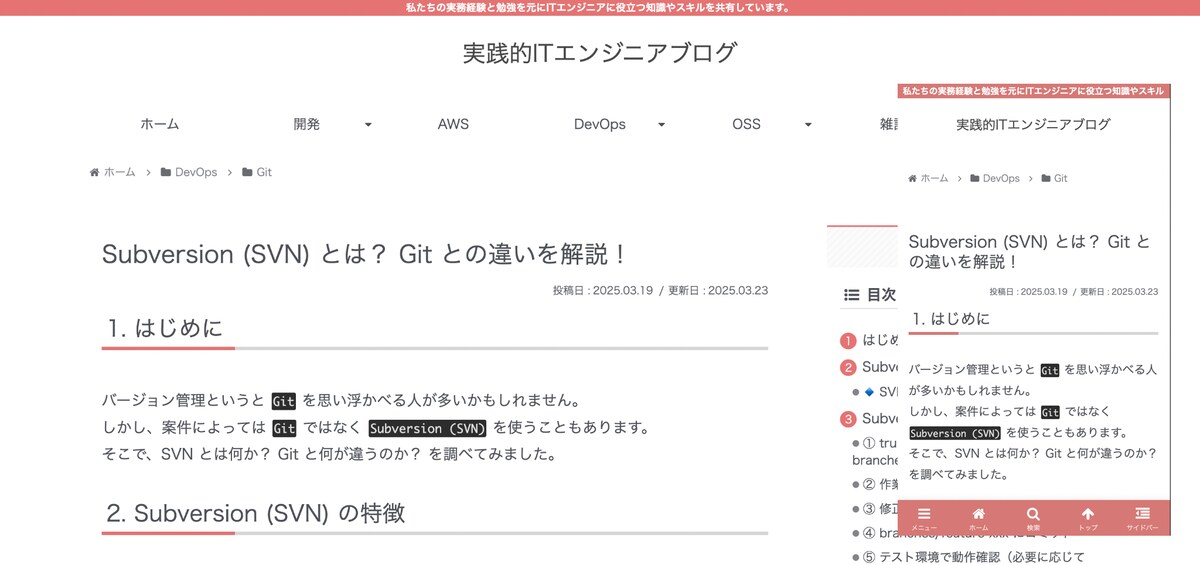1200x565 pixels.
Task: Expand the DevOps menu dropdown arrow
Action: coord(661,125)
